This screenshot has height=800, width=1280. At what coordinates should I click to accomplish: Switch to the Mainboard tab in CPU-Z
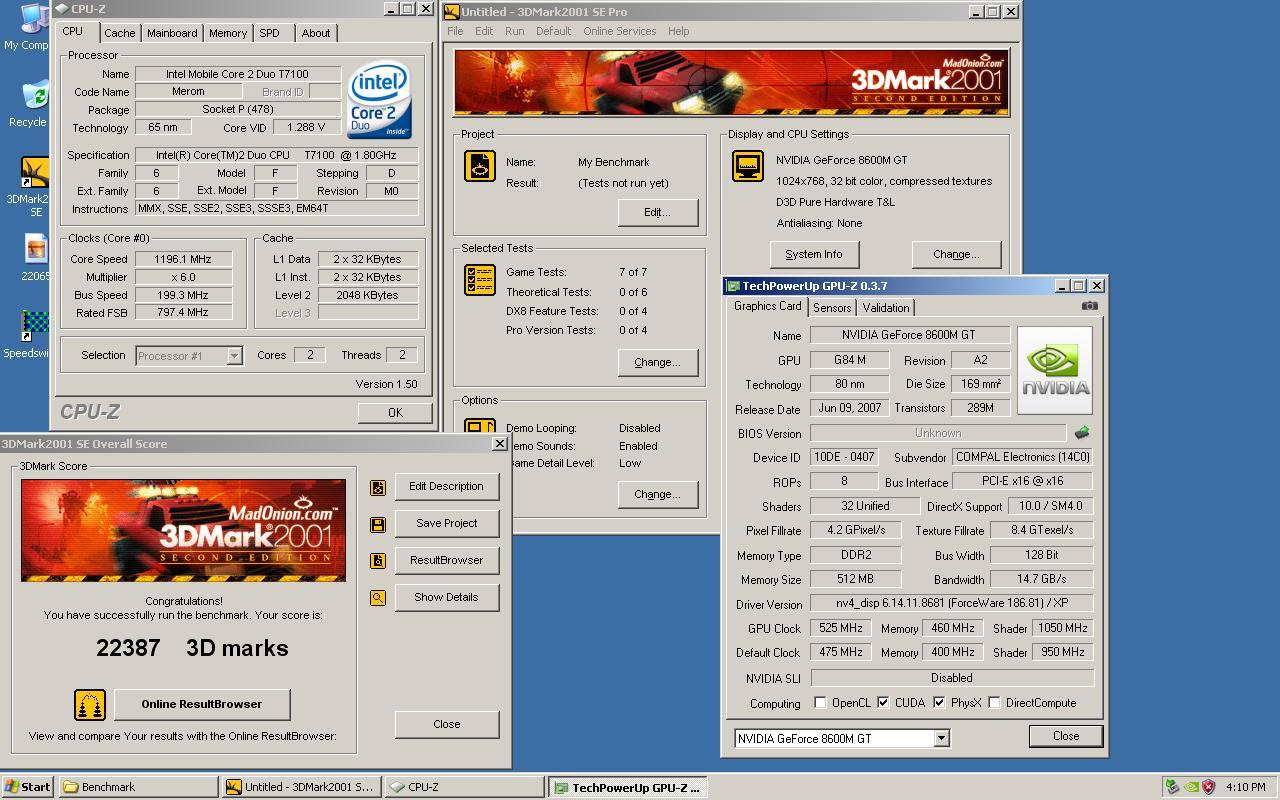(172, 33)
